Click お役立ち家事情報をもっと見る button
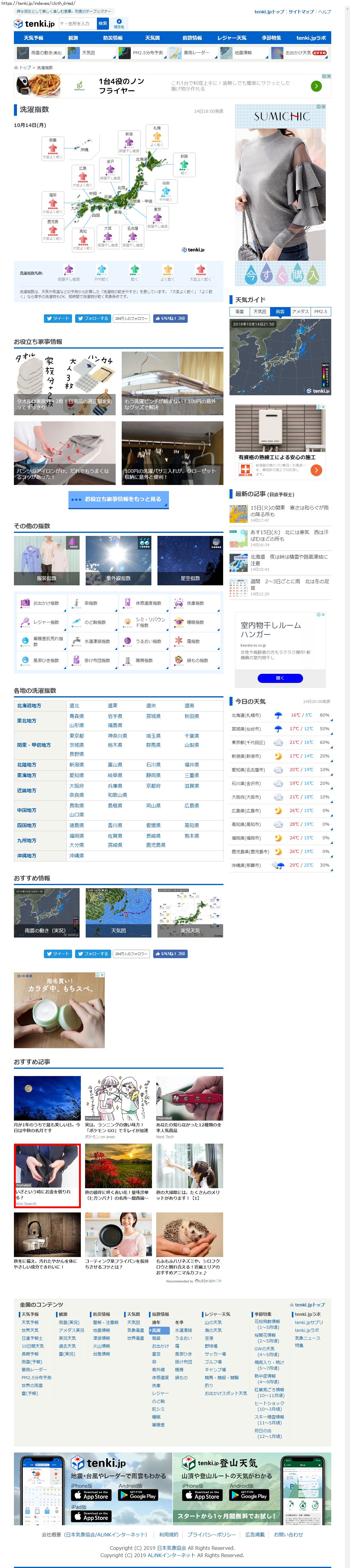Viewport: 350px width, 1568px height. [x=118, y=499]
